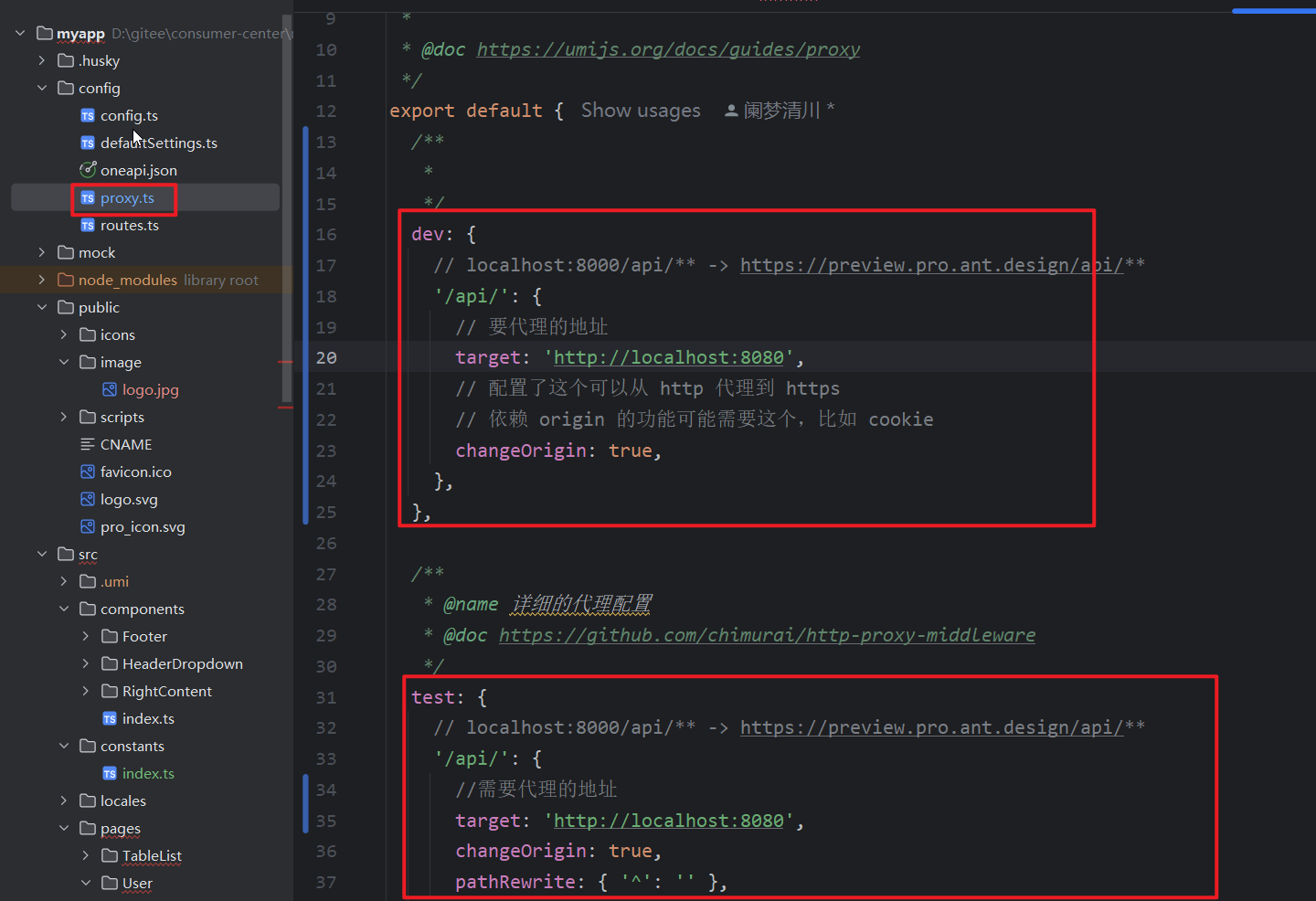Screen dimensions: 1316x901
Task: Click favicon.ico image file icon
Action: tap(88, 472)
